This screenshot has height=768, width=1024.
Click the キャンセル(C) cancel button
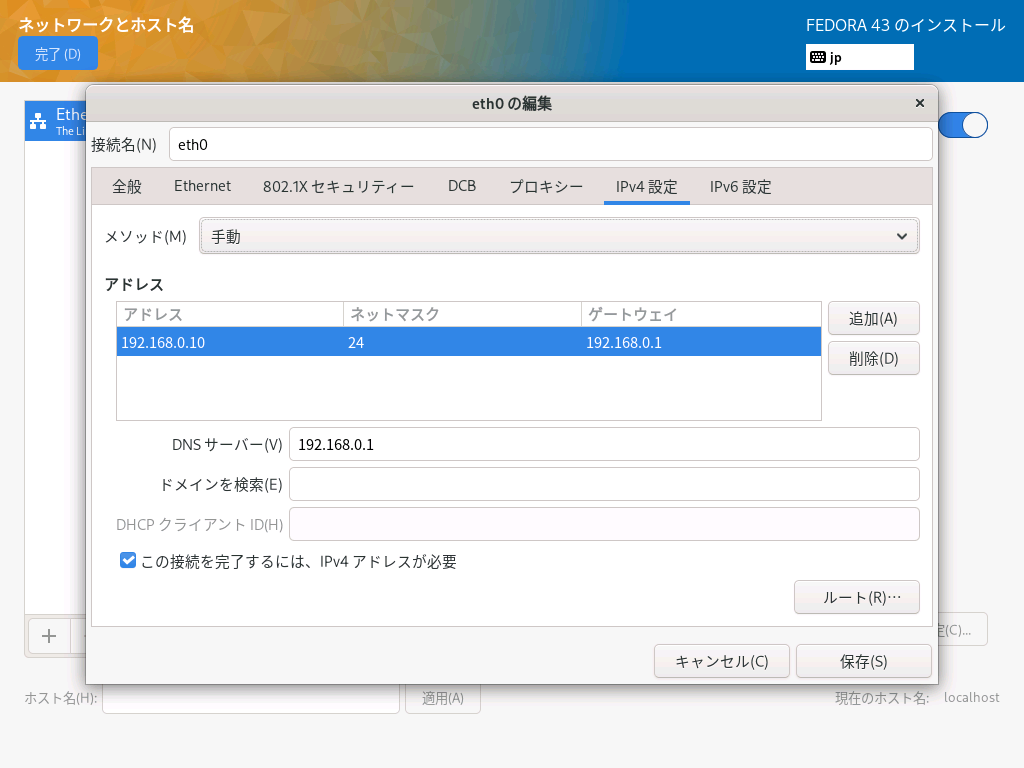[x=721, y=661]
